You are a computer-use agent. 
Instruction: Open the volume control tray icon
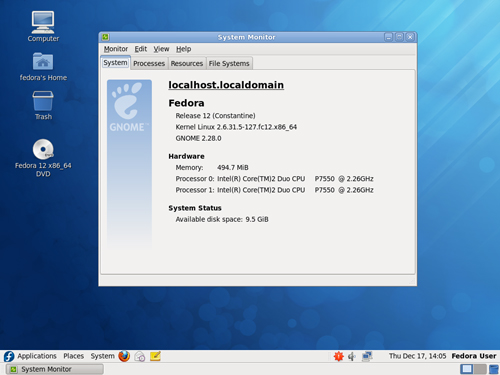(352, 357)
